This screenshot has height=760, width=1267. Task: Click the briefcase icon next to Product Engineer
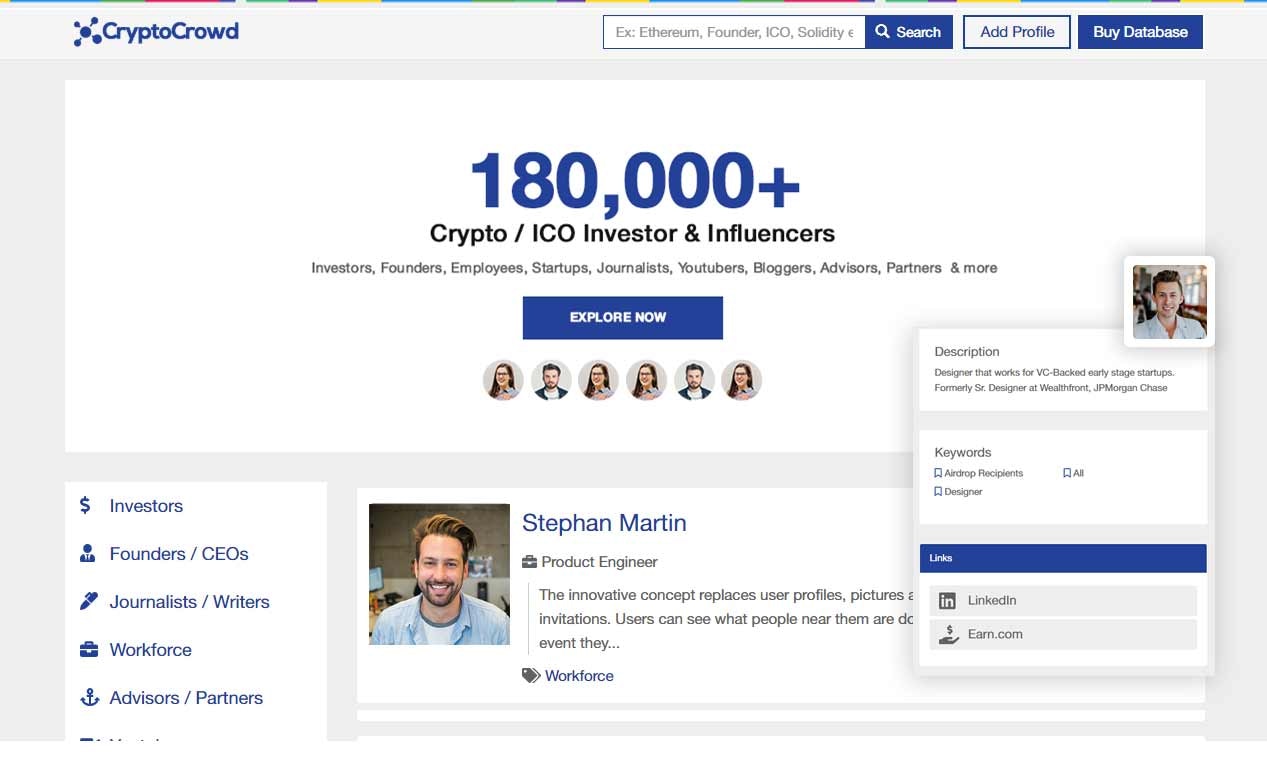pyautogui.click(x=530, y=562)
